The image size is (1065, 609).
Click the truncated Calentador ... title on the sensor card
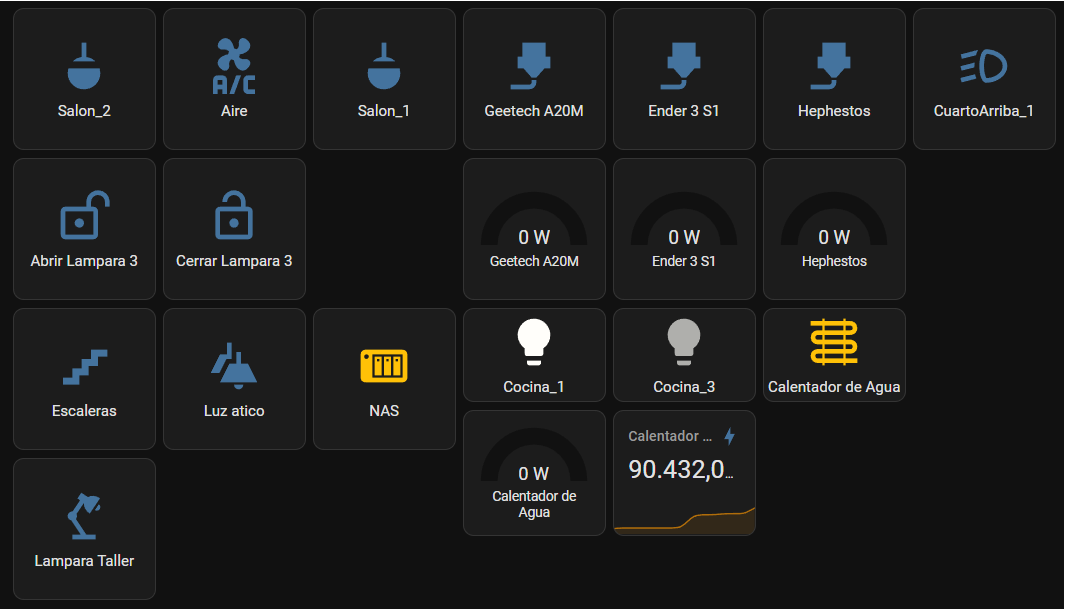(x=670, y=436)
